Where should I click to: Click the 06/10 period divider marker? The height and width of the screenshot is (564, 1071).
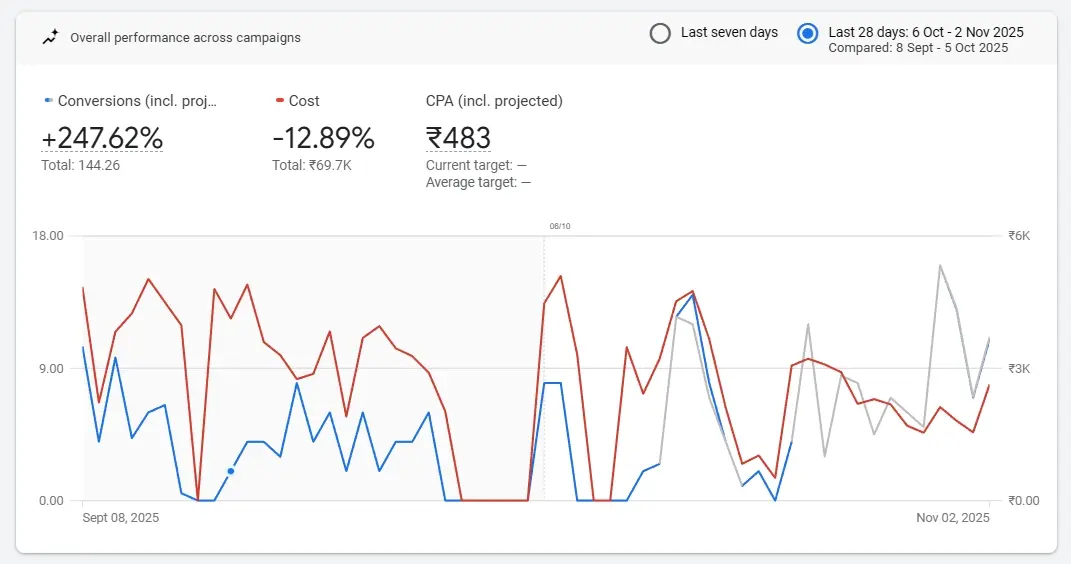click(559, 226)
